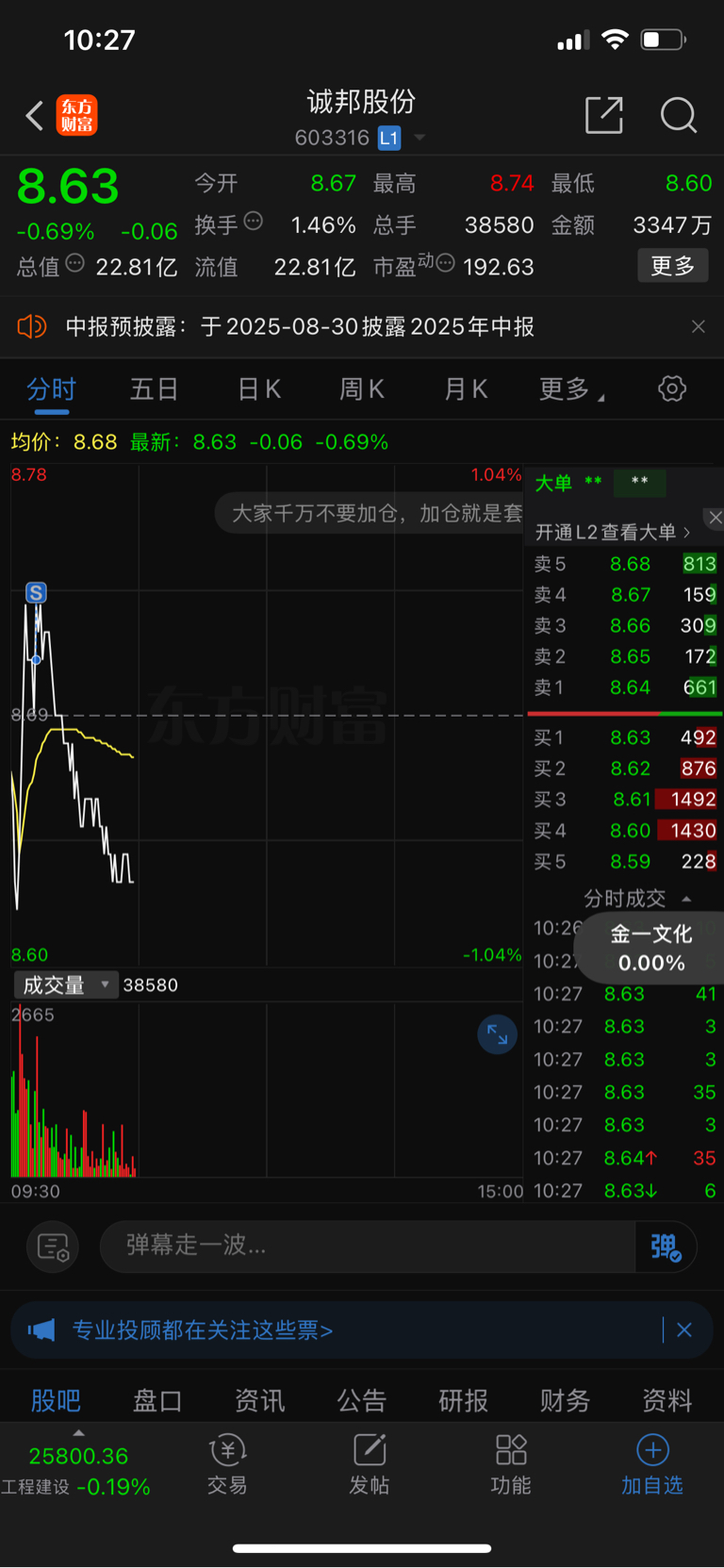Tap the 市盈 info icon
The height and width of the screenshot is (1568, 724).
pos(445,263)
